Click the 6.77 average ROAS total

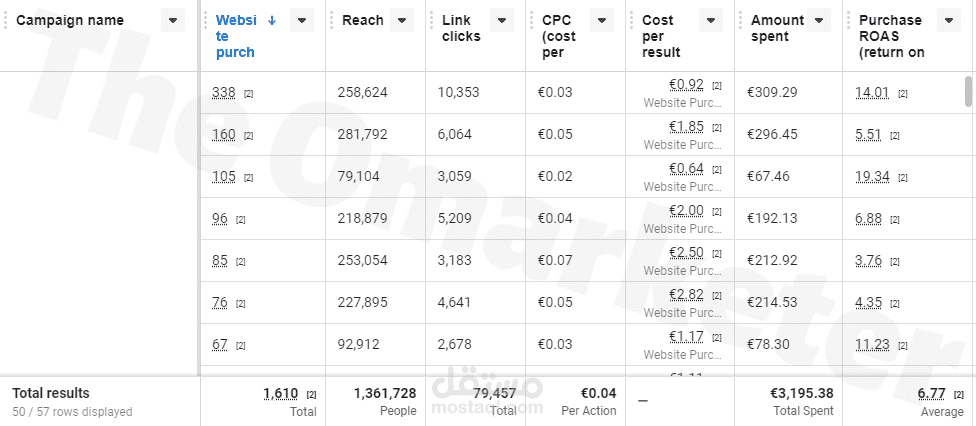pos(932,394)
